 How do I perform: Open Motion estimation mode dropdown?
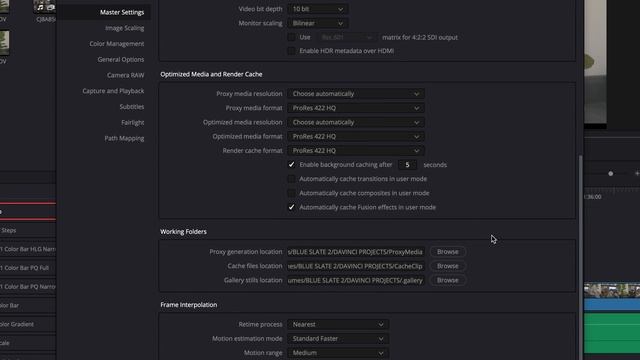[x=338, y=339]
